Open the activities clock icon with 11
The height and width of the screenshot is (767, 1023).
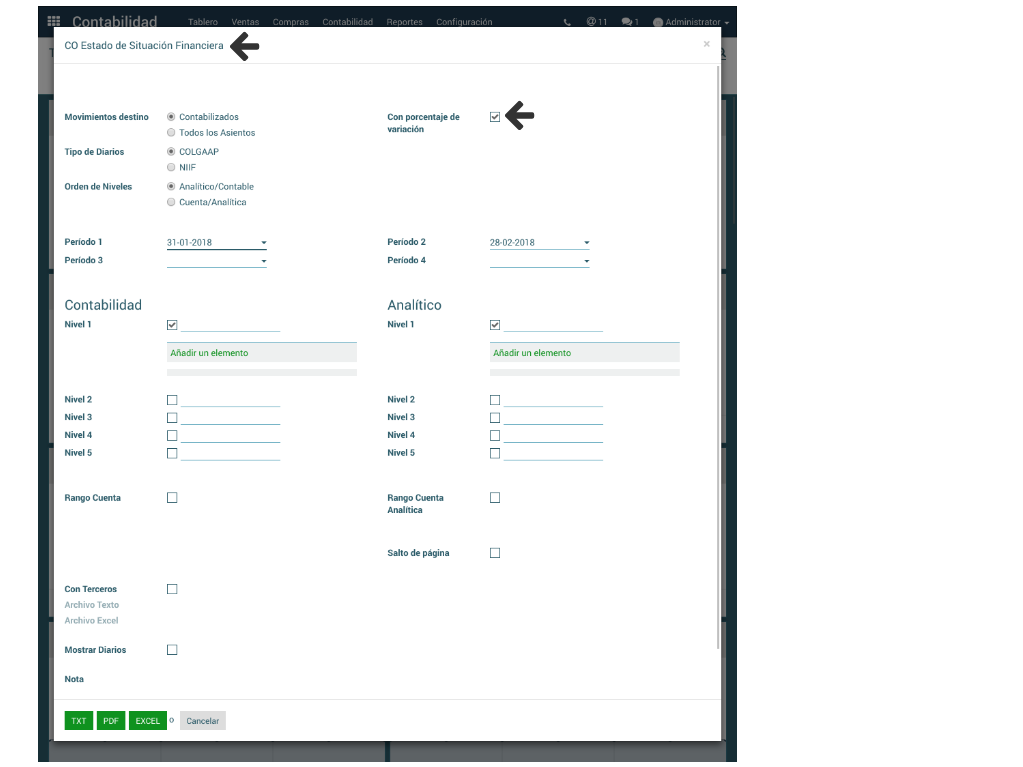(x=596, y=22)
